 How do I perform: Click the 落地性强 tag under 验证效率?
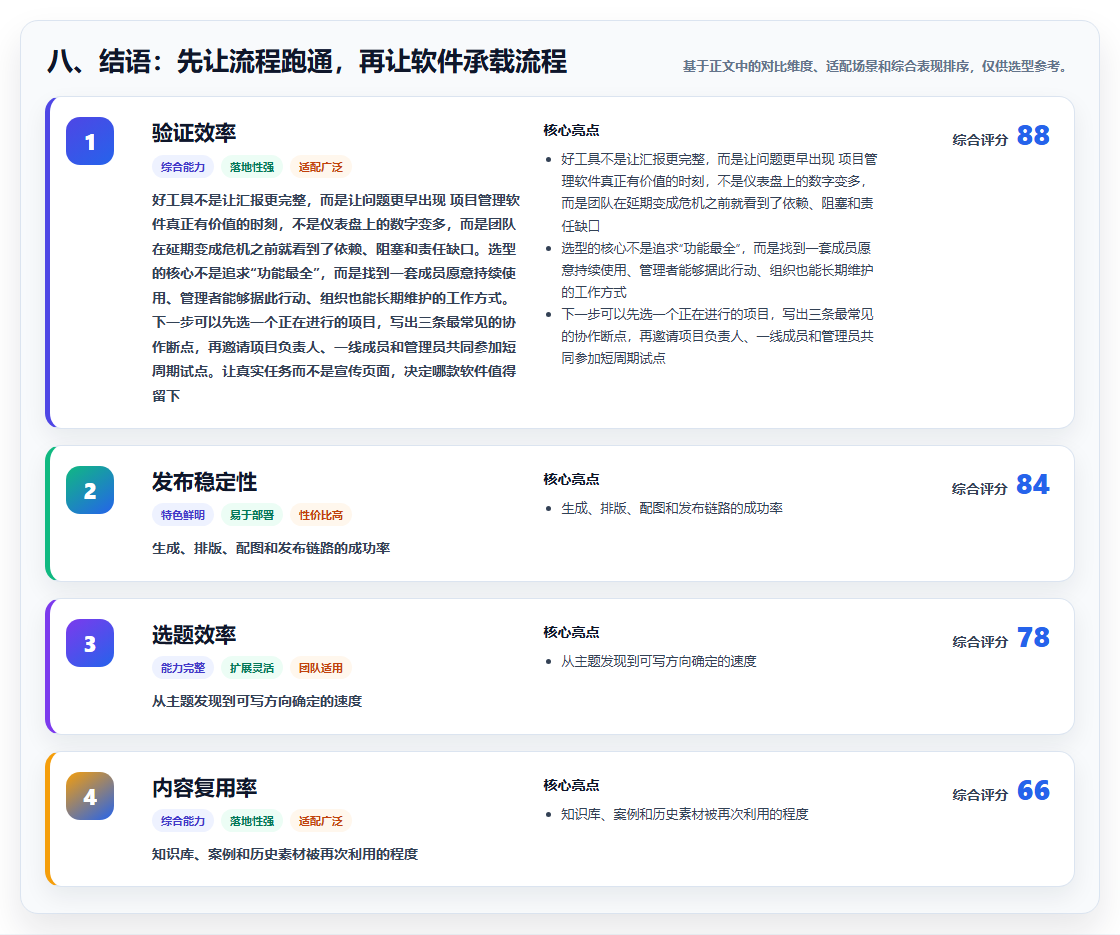click(252, 167)
